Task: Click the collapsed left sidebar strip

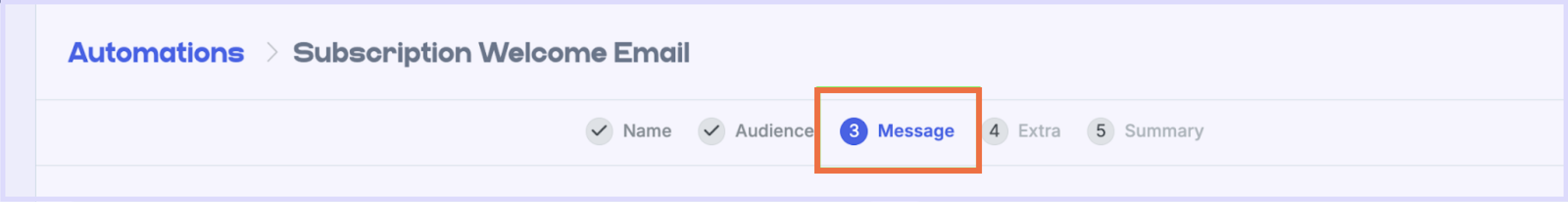Action: (20, 101)
